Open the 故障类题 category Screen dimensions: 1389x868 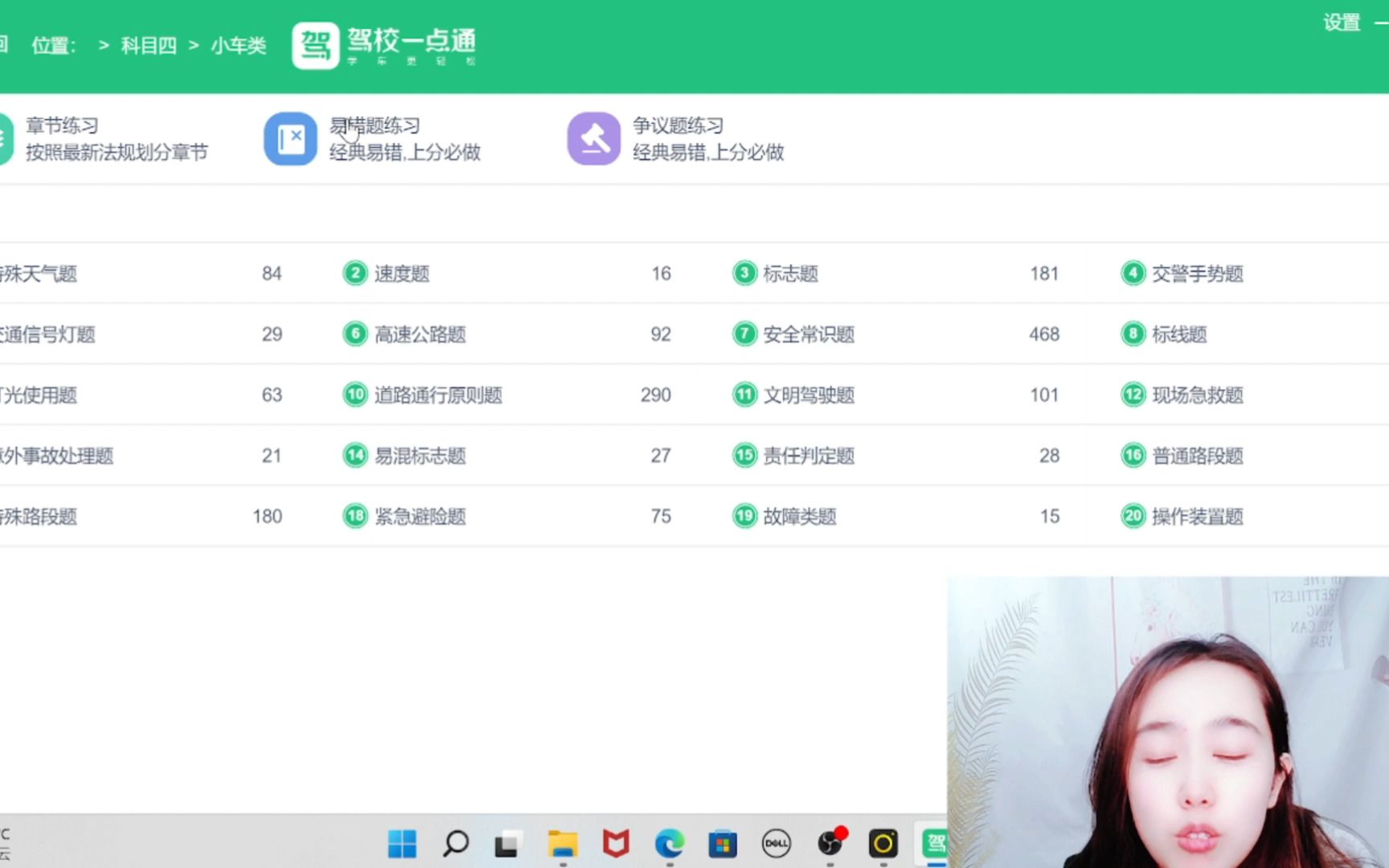coord(800,516)
